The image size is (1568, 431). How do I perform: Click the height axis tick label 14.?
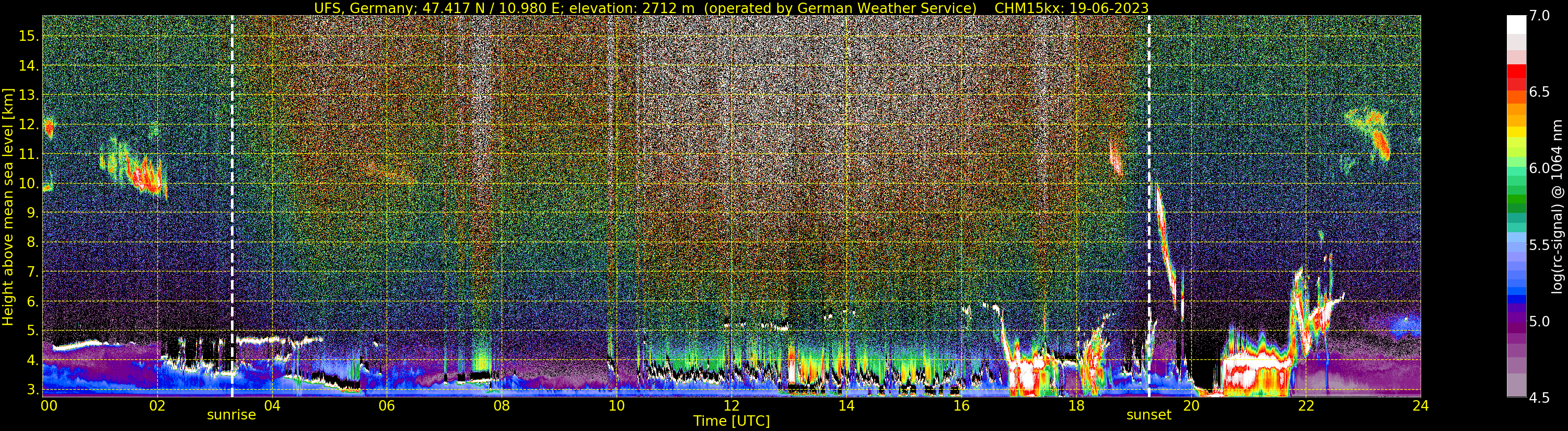click(x=29, y=66)
